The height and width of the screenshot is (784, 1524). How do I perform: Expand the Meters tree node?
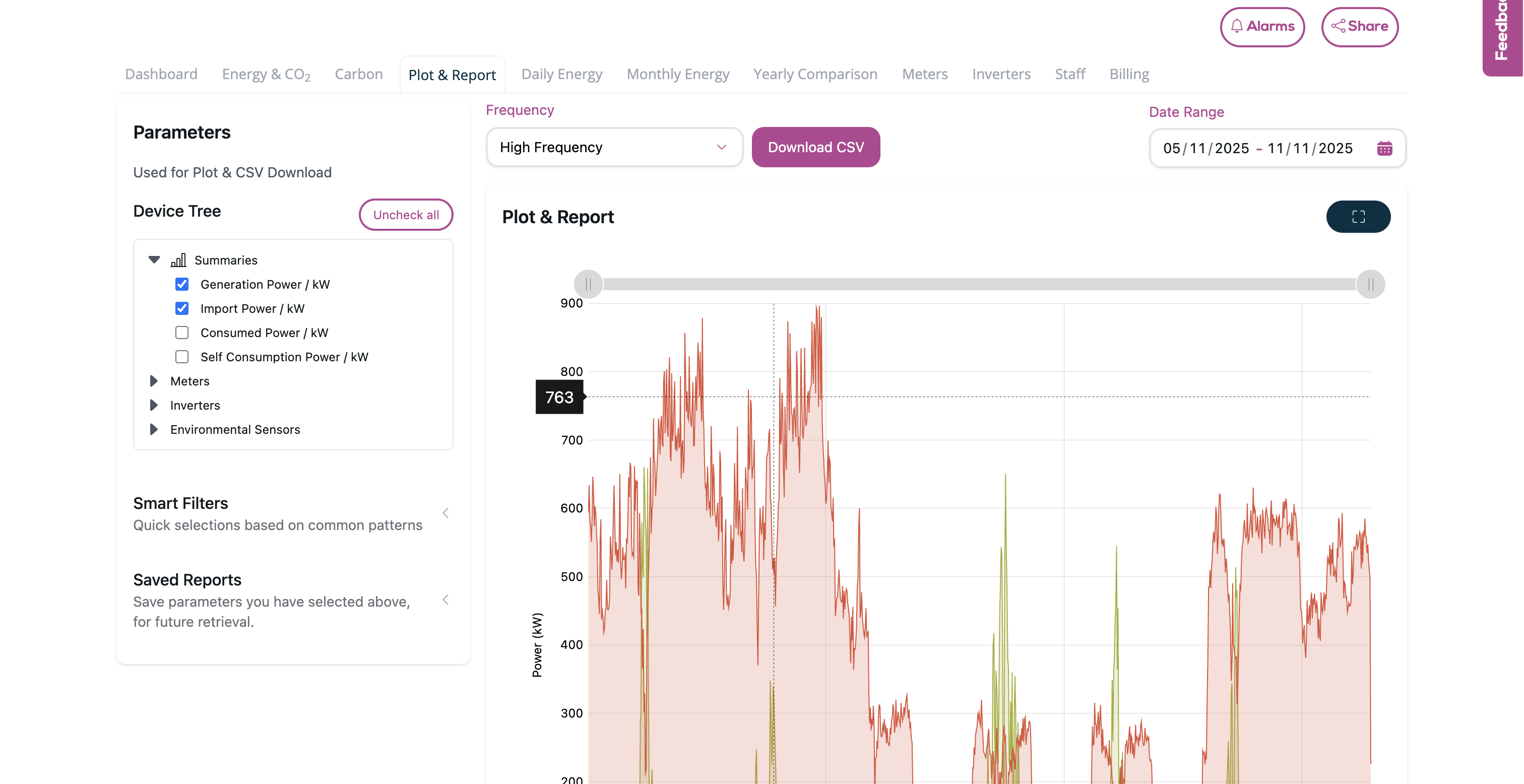tap(154, 381)
